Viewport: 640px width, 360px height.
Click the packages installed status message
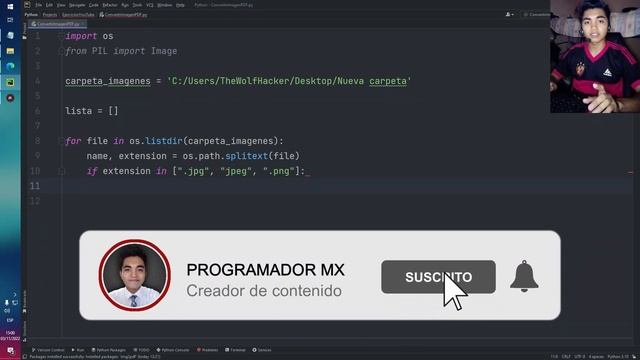(x=95, y=357)
